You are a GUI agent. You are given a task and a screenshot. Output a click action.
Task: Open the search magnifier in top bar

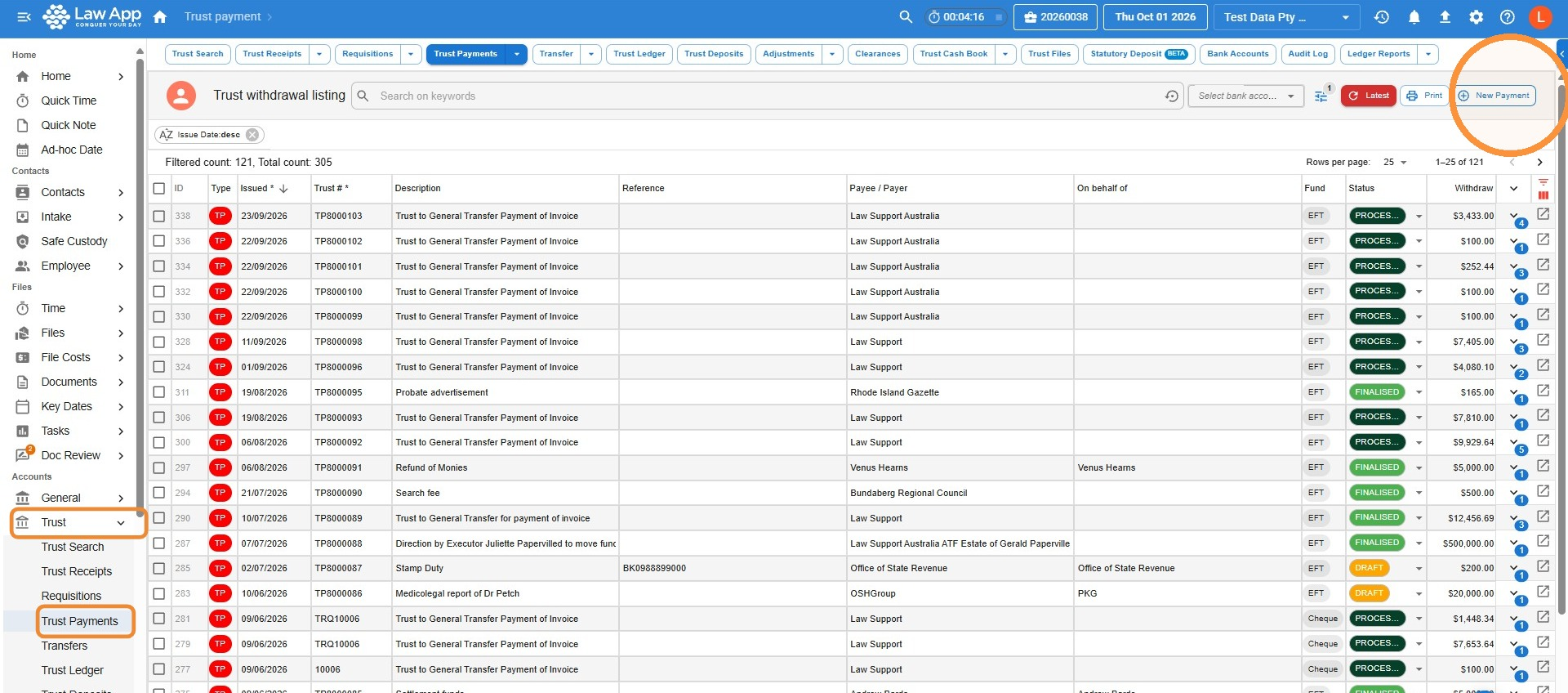pos(906,17)
